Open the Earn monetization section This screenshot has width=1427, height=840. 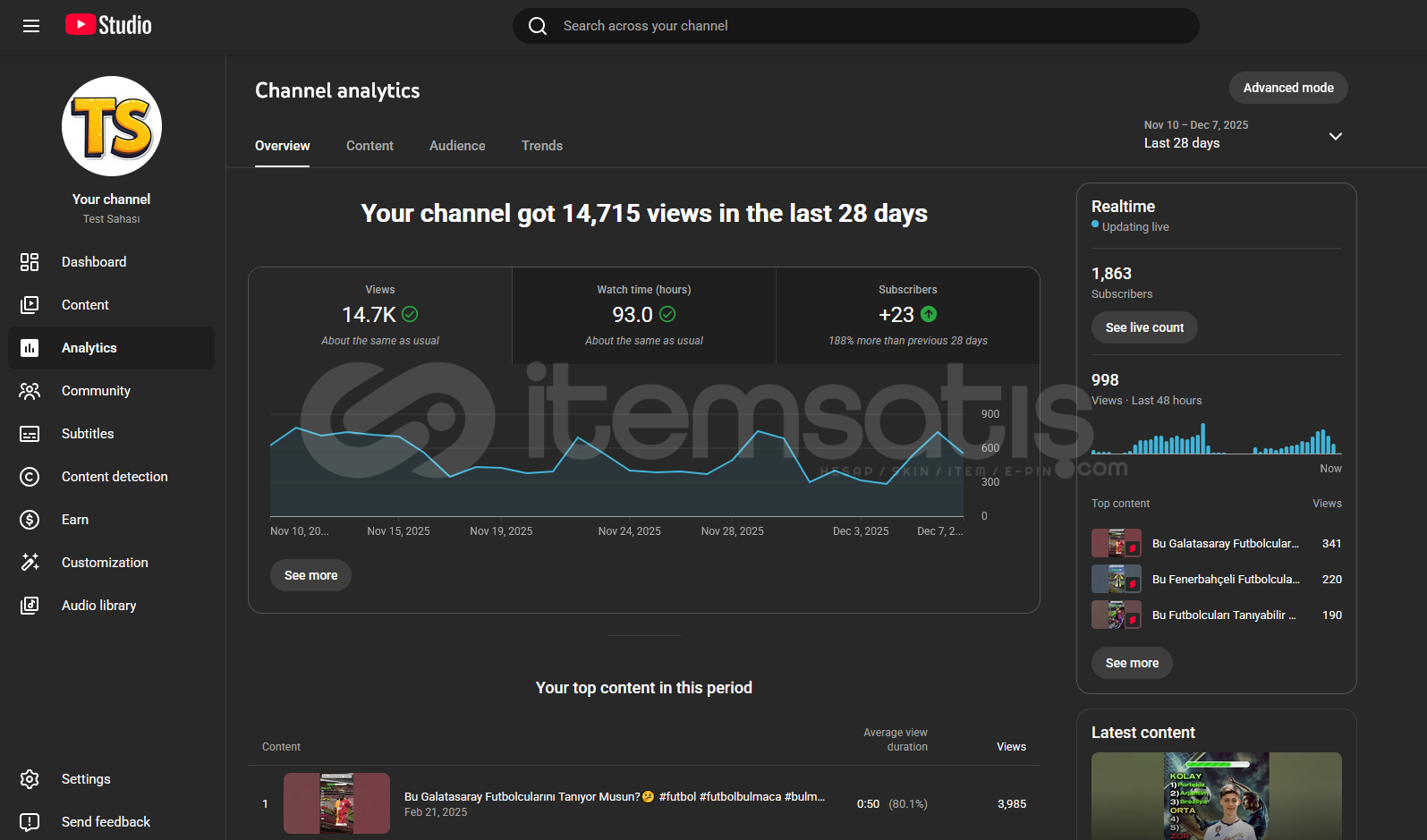75,520
